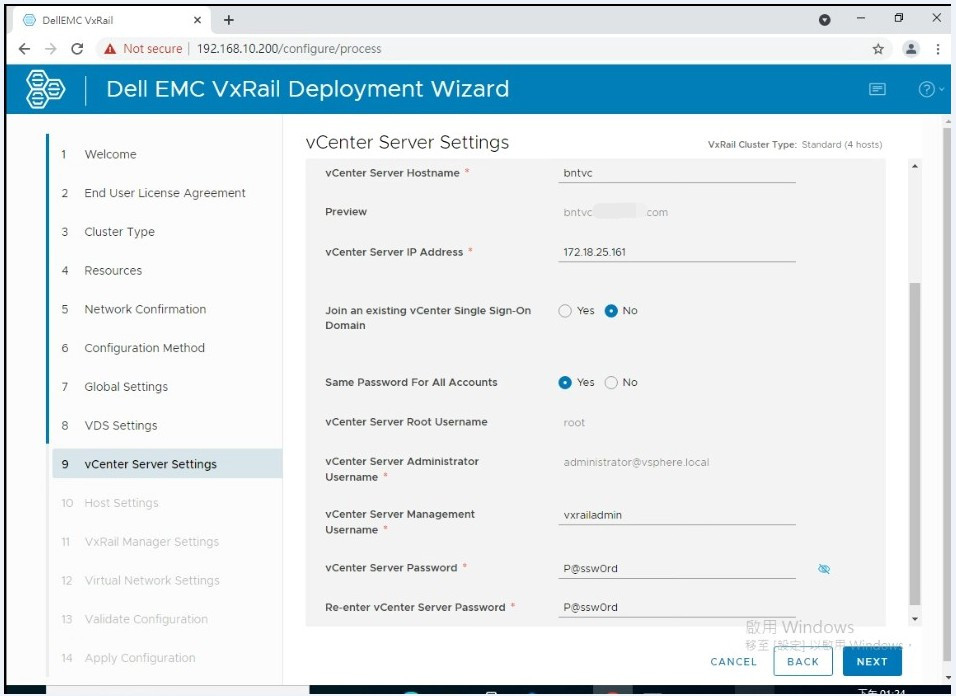Viewport: 956px width, 696px height.
Task: Click the administrator@vsphere.local username text
Action: coord(636,463)
